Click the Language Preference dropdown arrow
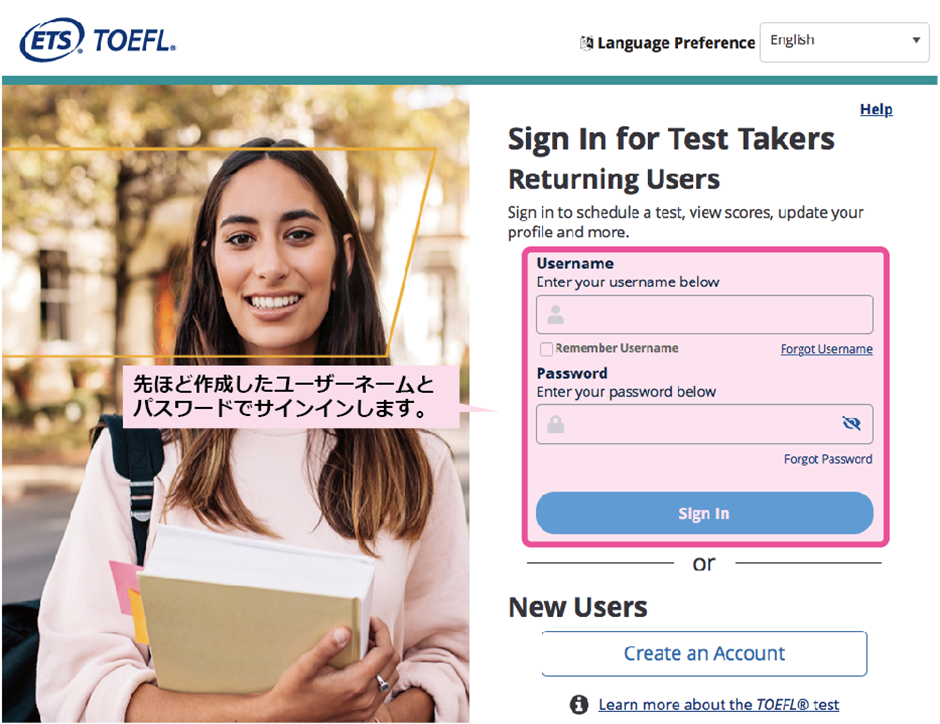The height and width of the screenshot is (724, 940). tap(916, 40)
